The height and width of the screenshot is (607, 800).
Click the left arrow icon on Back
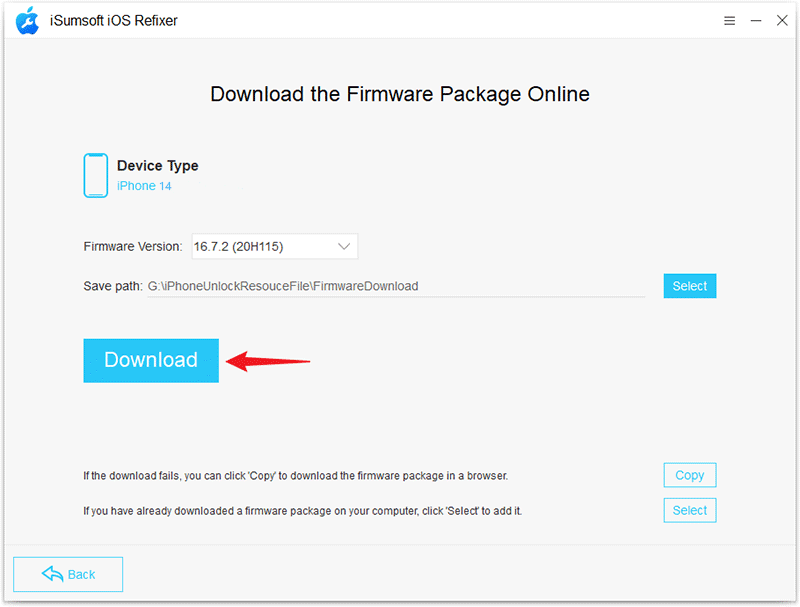pos(52,574)
